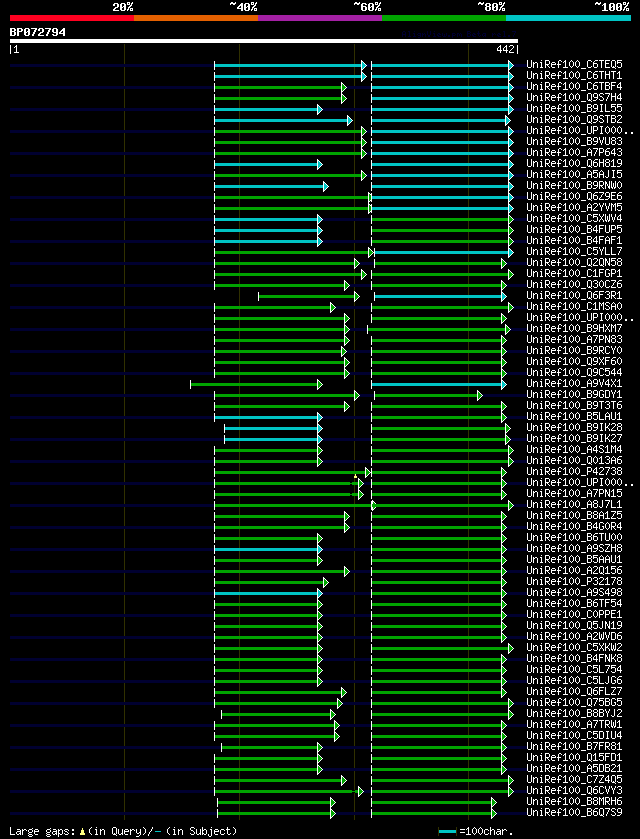
Task: Select the UniRef100_Q15FD1 label
Action: pos(574,756)
